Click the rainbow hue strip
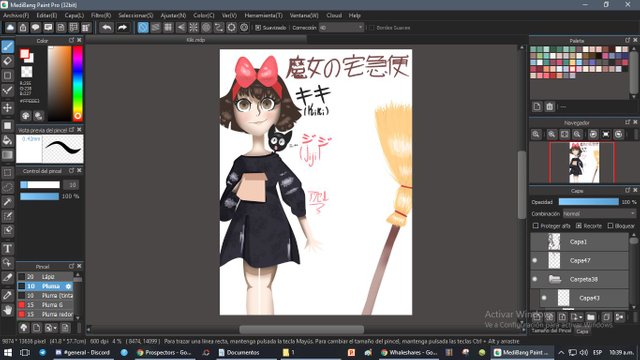This screenshot has width=640, height=360. (78, 83)
